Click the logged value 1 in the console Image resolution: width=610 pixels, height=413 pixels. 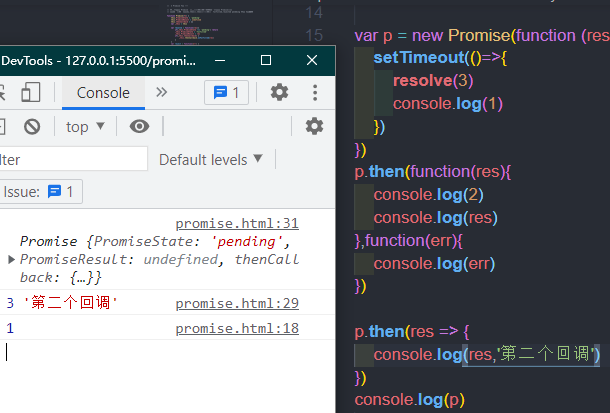(10, 329)
